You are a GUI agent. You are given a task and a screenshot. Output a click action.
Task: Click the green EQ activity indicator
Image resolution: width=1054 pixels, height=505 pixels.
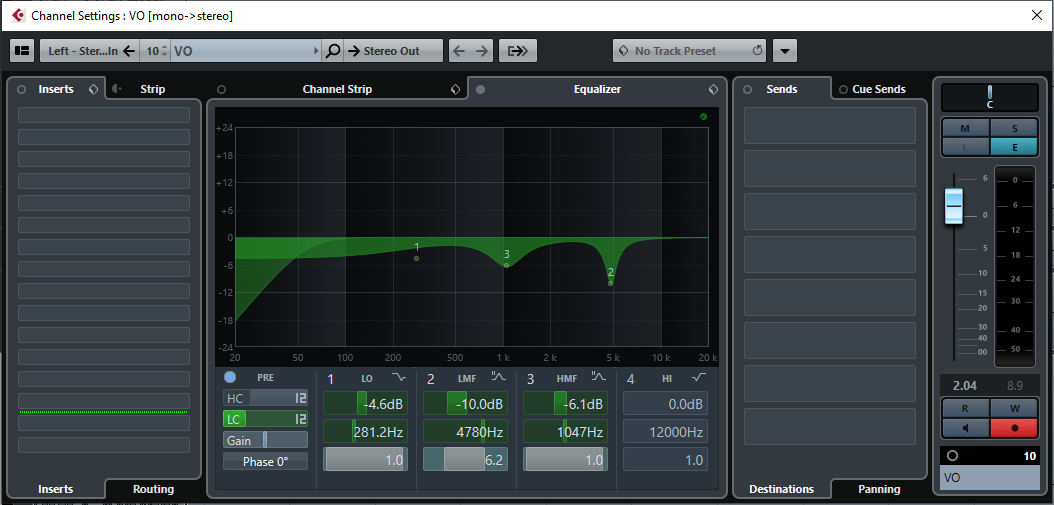tap(703, 116)
